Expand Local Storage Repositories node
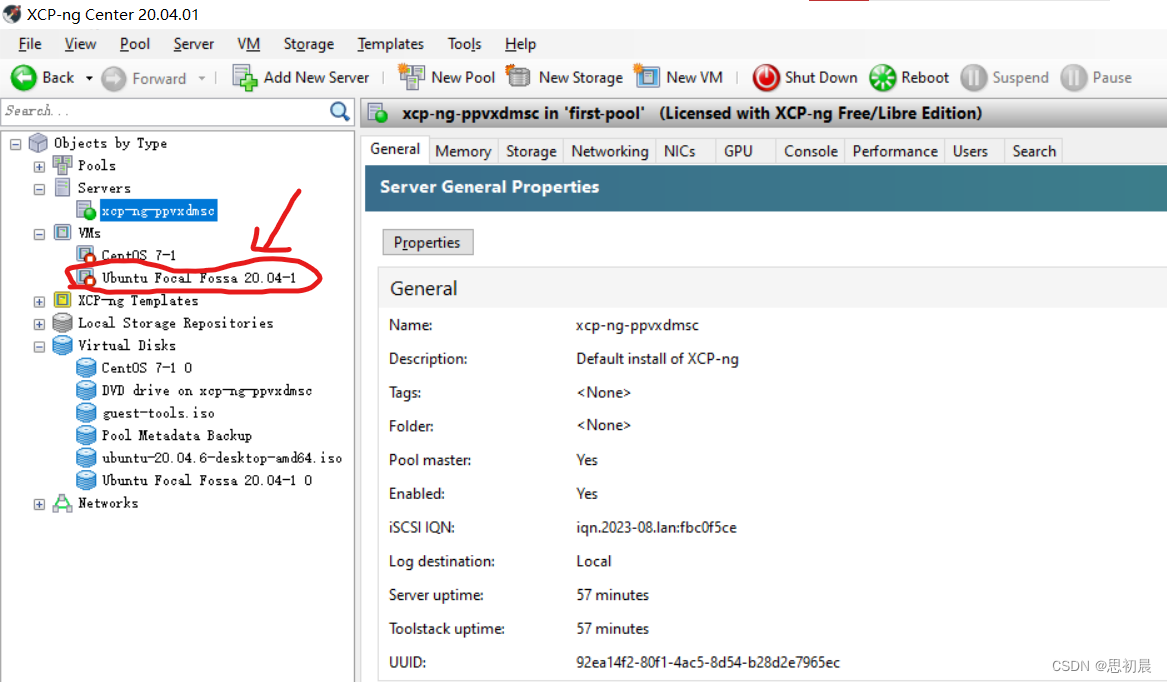 [39, 325]
